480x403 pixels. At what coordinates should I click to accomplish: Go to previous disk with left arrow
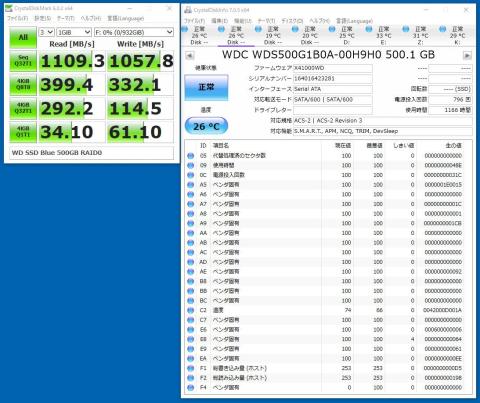pyautogui.click(x=189, y=55)
